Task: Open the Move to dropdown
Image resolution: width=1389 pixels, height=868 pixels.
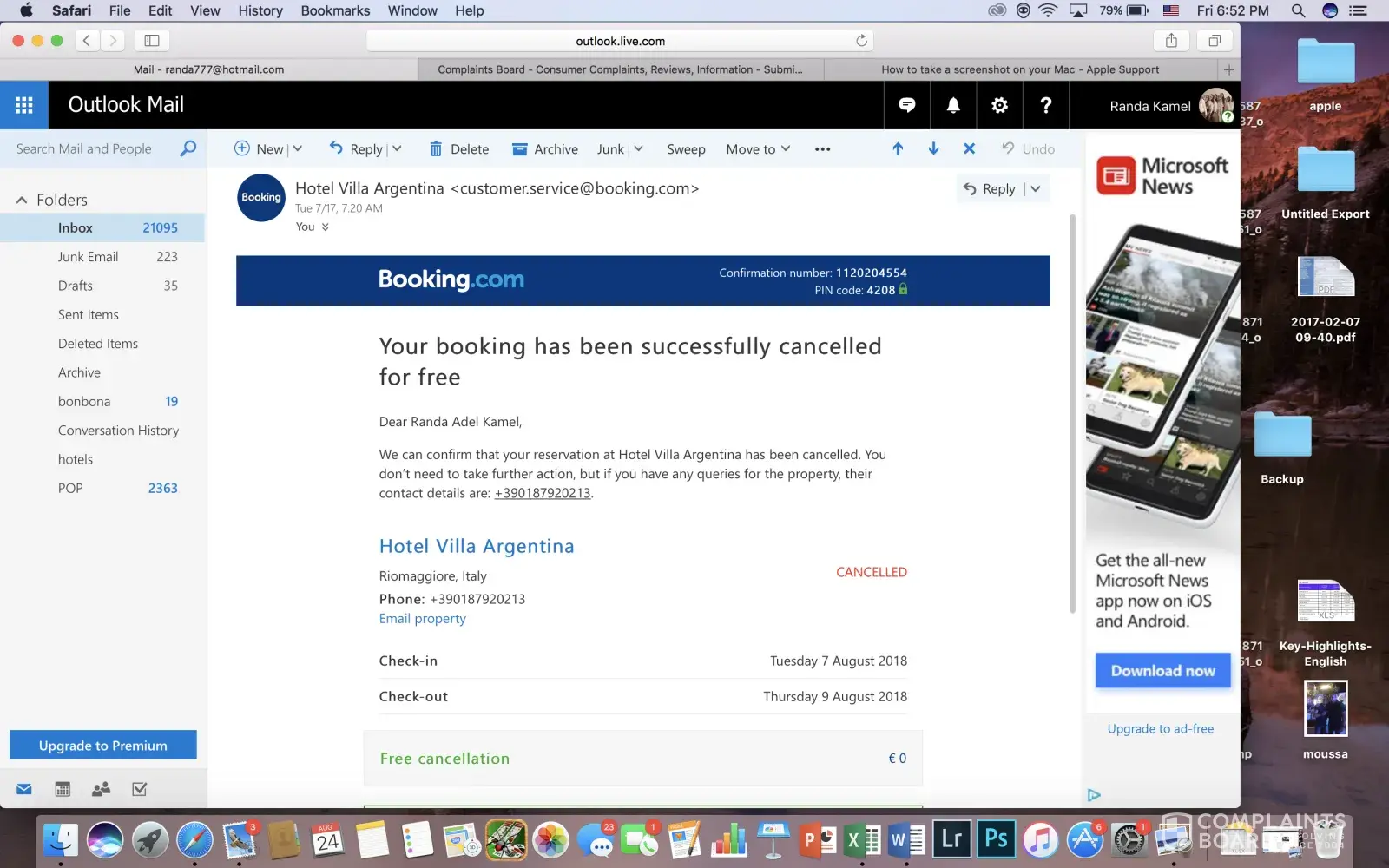Action: 757,149
